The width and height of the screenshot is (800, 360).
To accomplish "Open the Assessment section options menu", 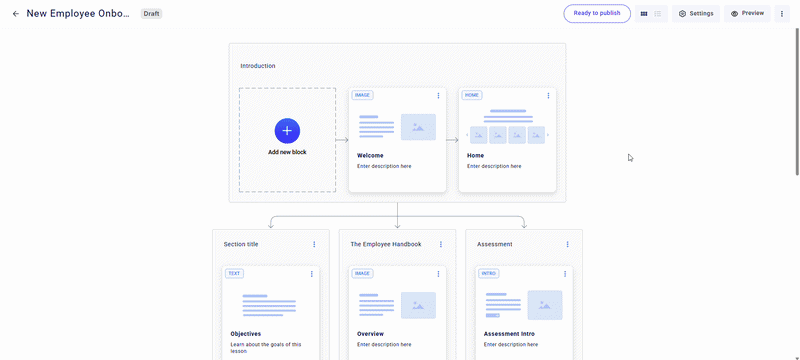I will coord(567,244).
